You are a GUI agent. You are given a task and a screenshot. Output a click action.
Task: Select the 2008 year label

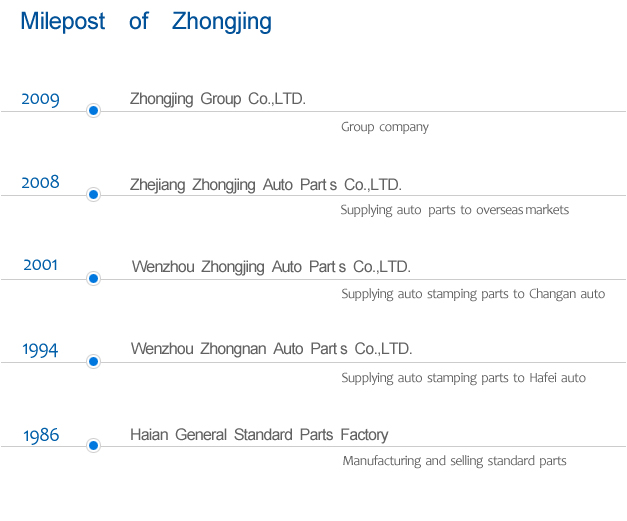coord(41,182)
